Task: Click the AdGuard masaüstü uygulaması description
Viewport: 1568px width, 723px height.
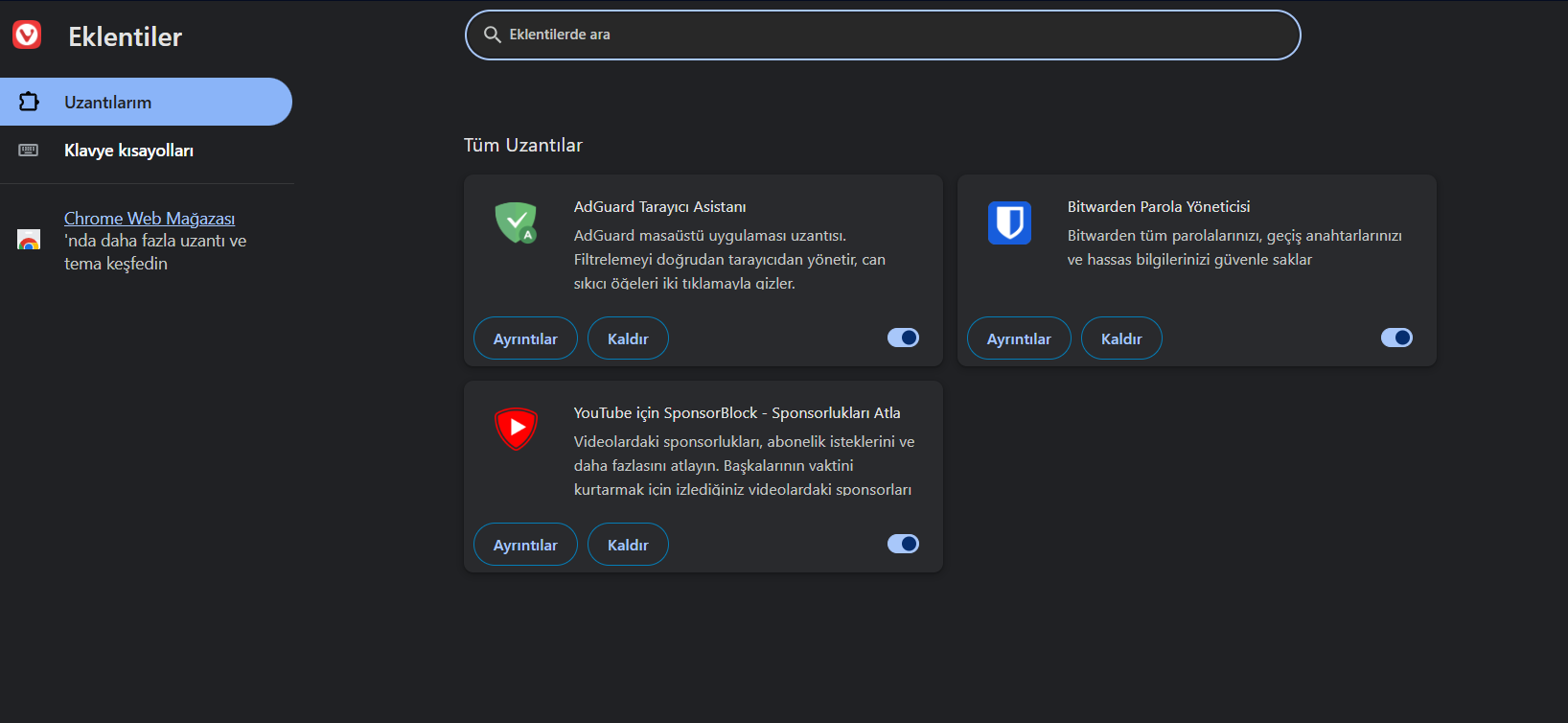Action: [x=729, y=260]
